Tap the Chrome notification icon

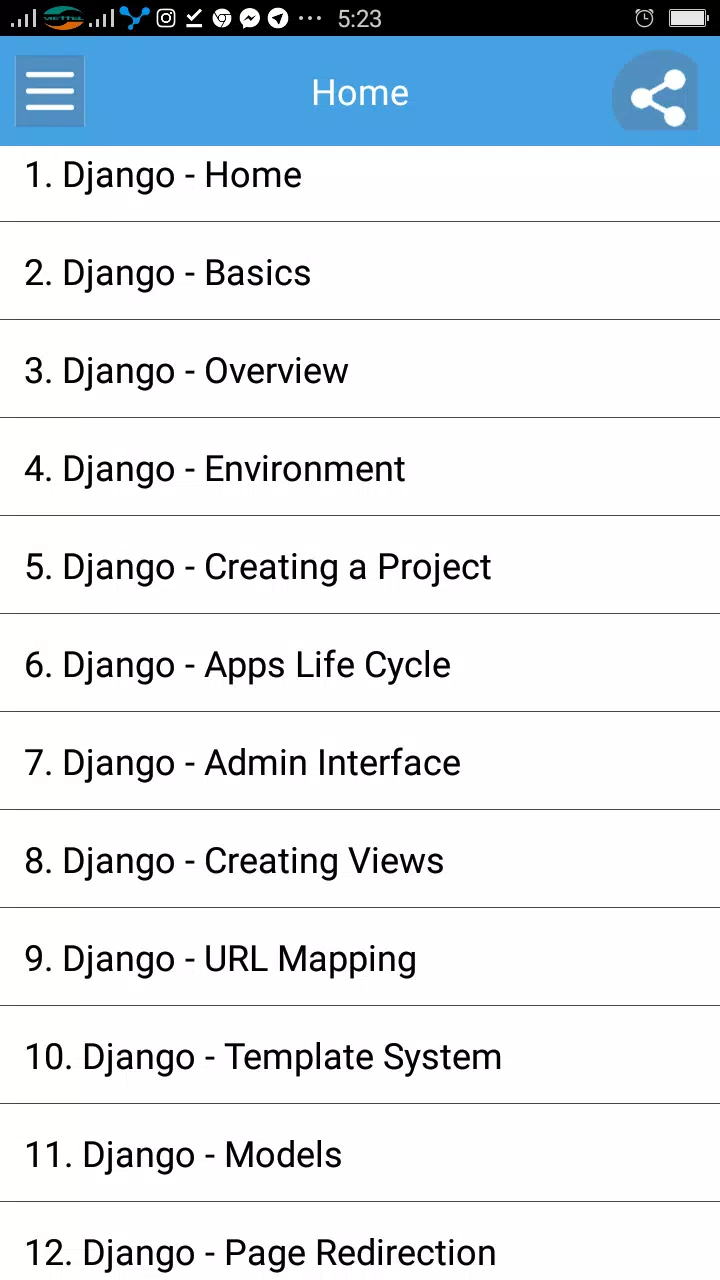(x=222, y=18)
